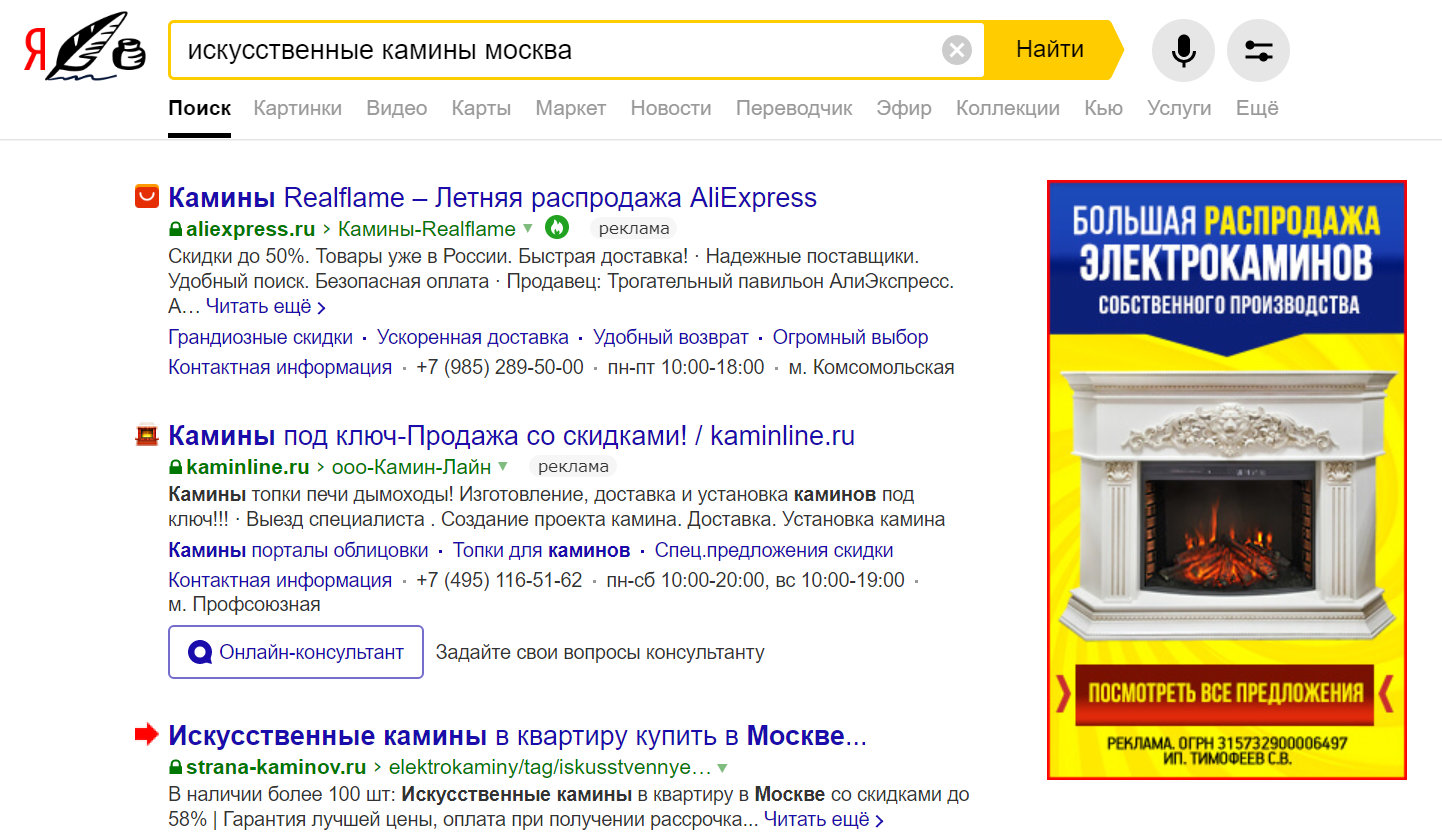Switch to the Карты tab

(481, 108)
